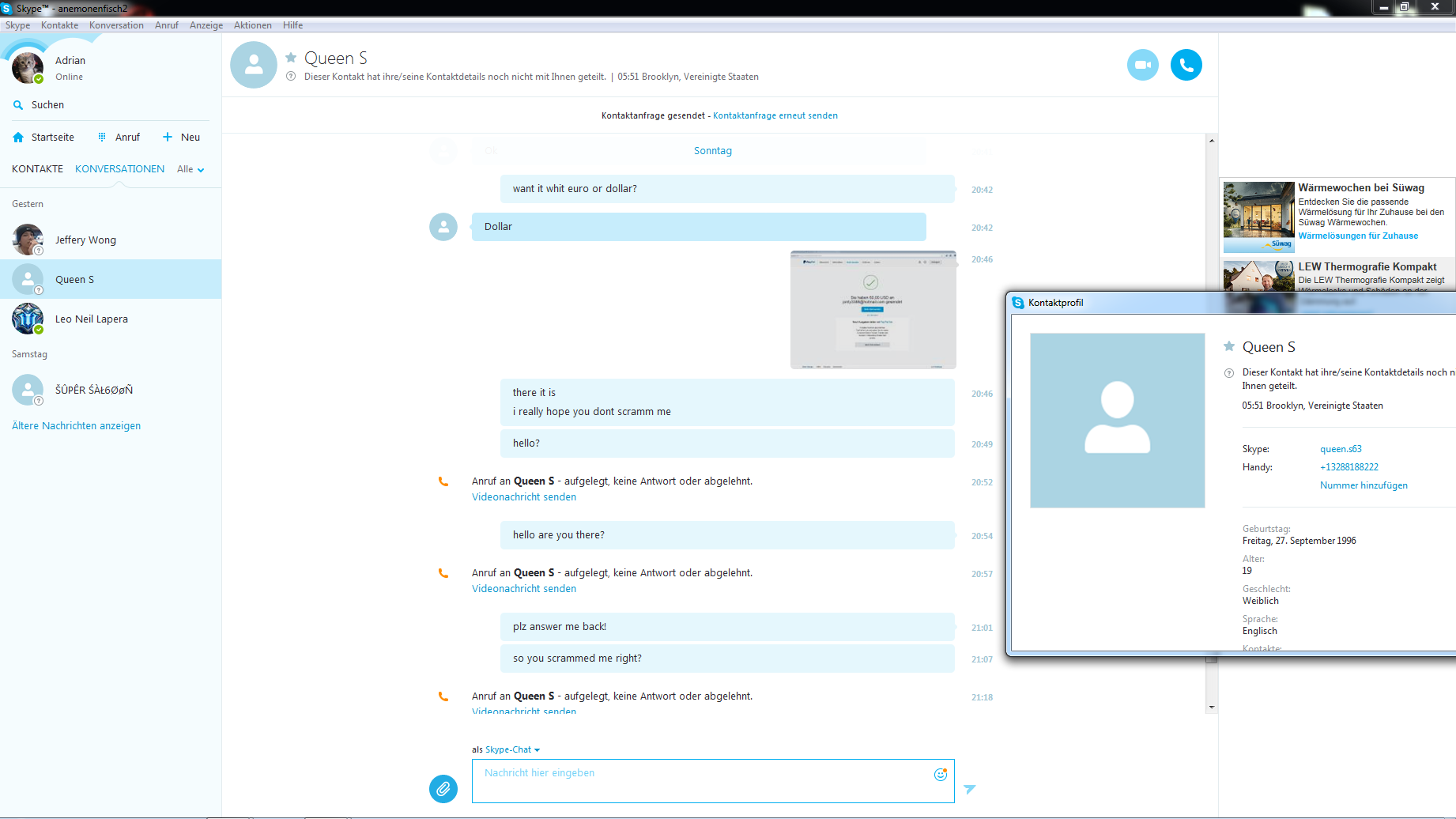1456x819 pixels.
Task: Start a video call with Queen S
Action: (1142, 65)
